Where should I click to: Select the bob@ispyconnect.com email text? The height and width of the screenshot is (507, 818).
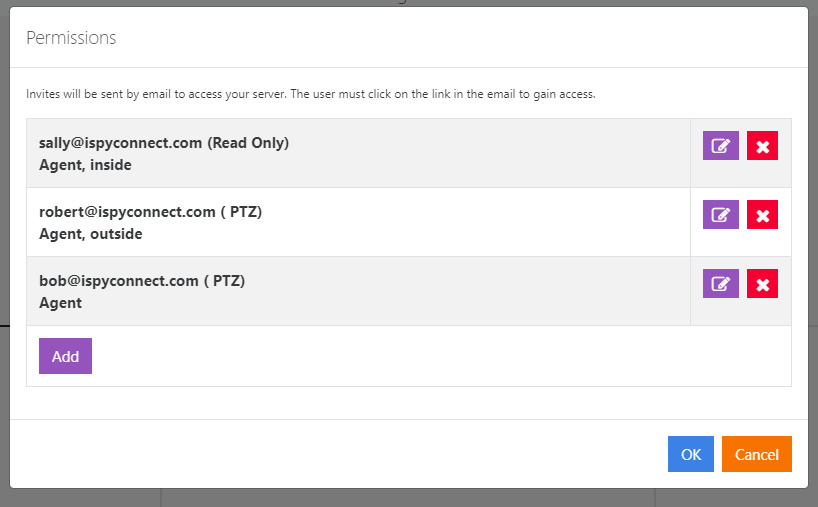pyautogui.click(x=118, y=281)
